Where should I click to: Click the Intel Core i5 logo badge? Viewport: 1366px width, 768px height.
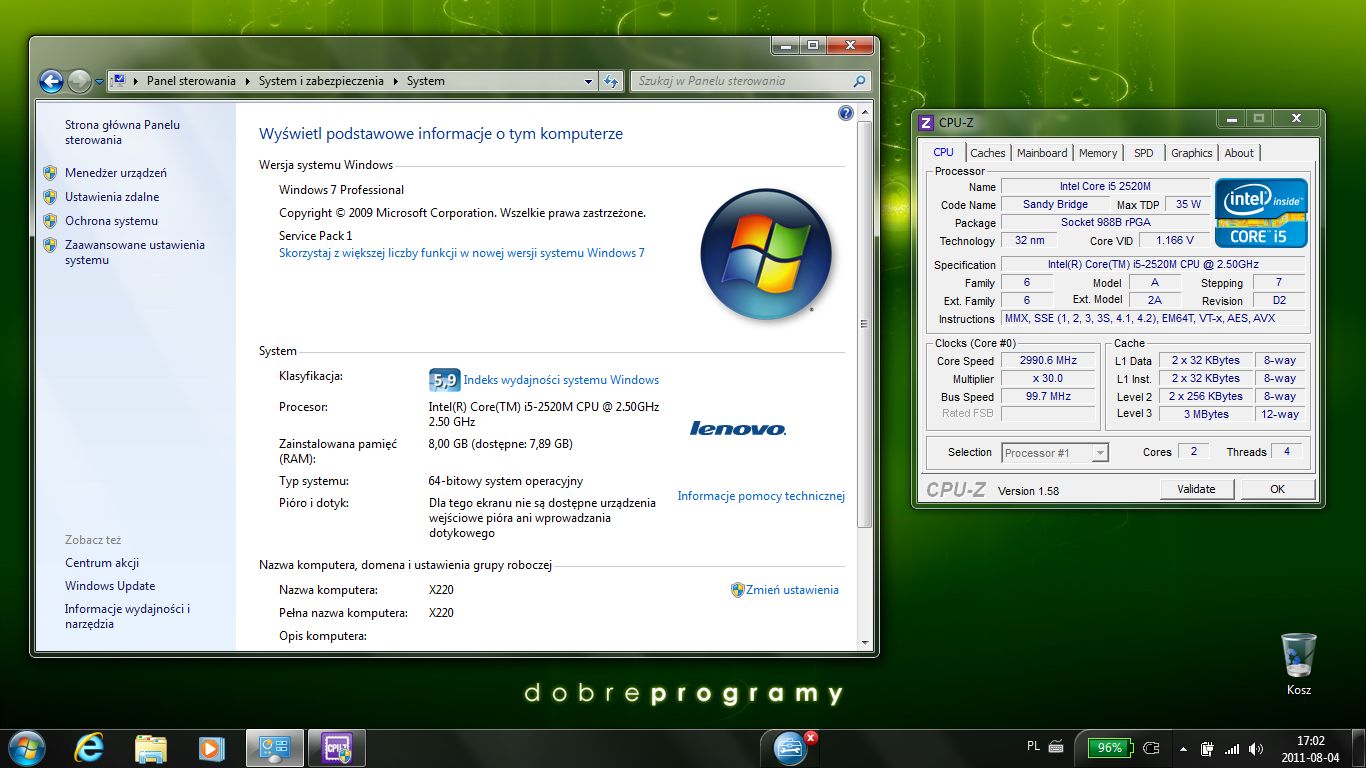1261,213
